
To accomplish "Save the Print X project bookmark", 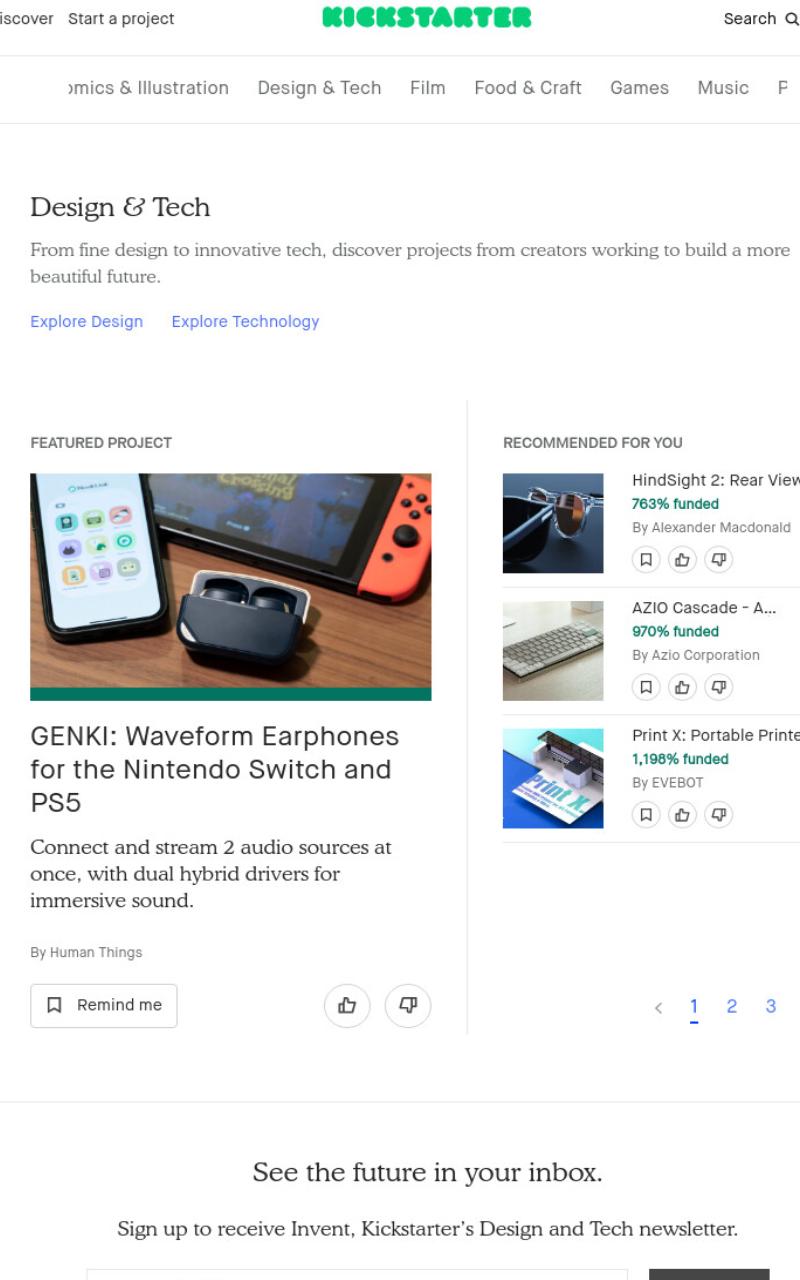I will point(646,815).
